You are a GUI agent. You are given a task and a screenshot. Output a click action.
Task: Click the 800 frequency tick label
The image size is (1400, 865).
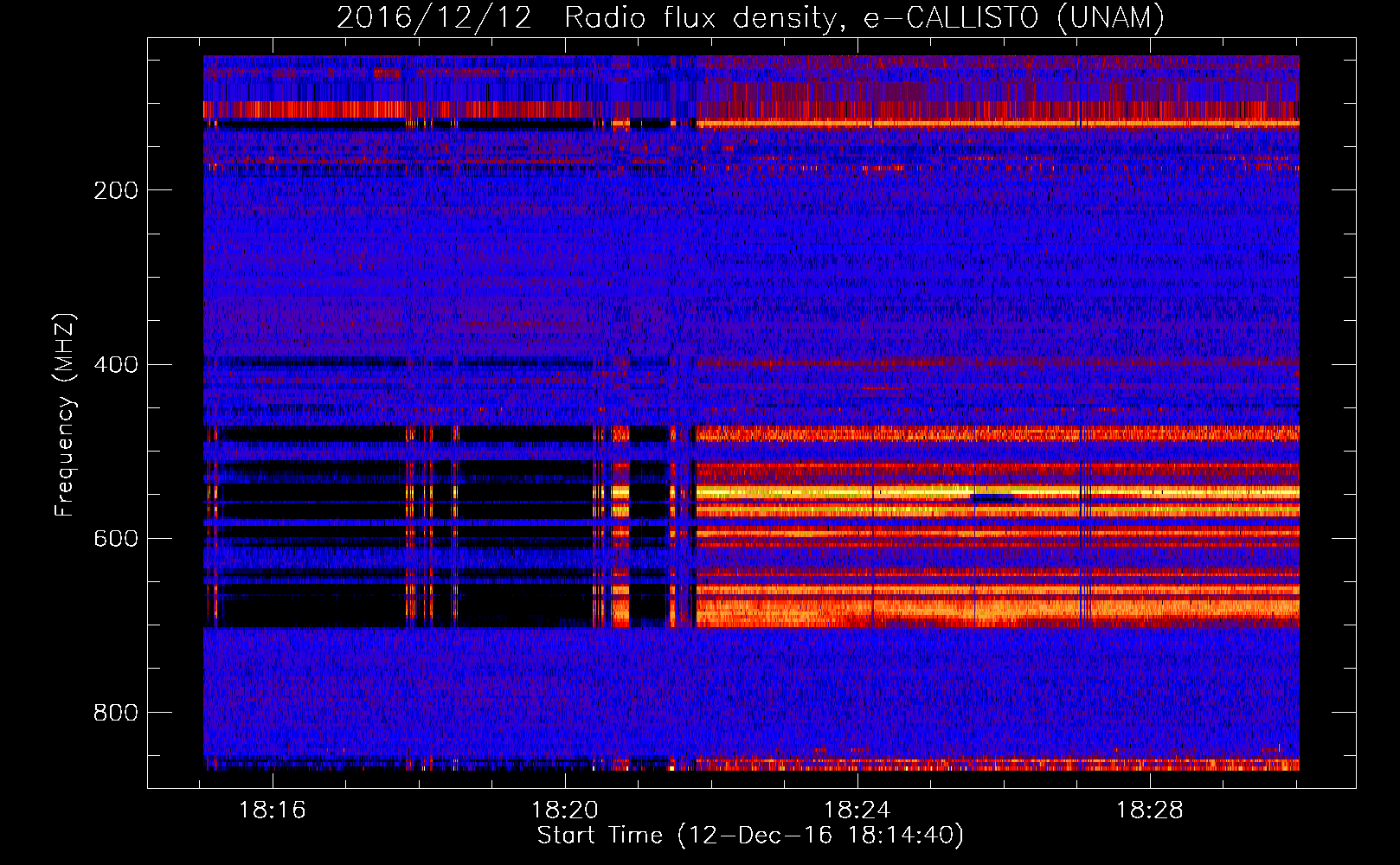point(116,713)
